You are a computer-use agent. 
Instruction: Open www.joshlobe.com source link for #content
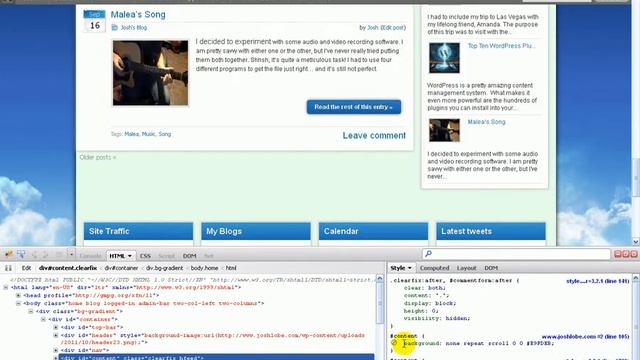[585, 337]
